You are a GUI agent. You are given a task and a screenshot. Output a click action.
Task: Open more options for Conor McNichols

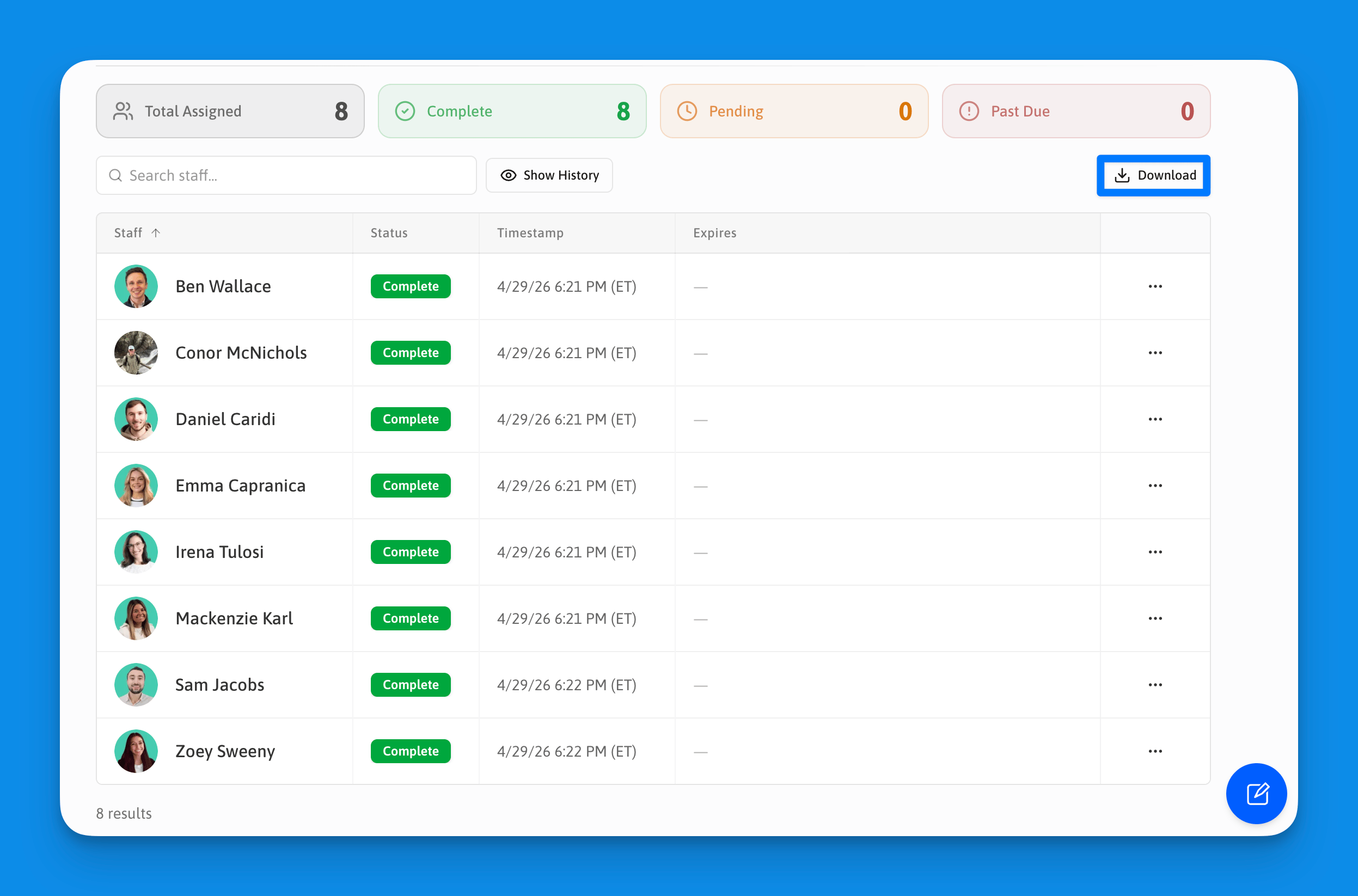pos(1154,353)
